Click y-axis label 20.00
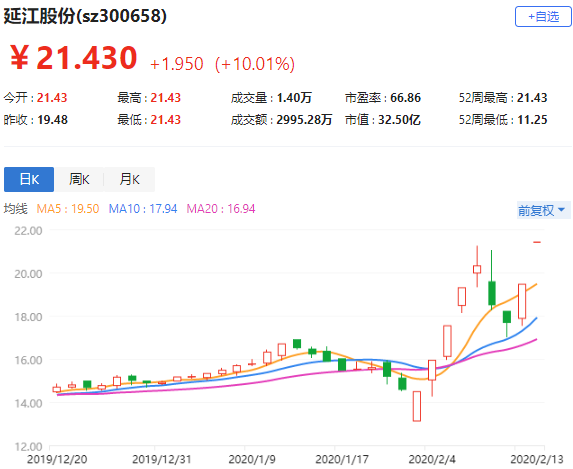Screen dimensions: 573x469 tap(28, 274)
